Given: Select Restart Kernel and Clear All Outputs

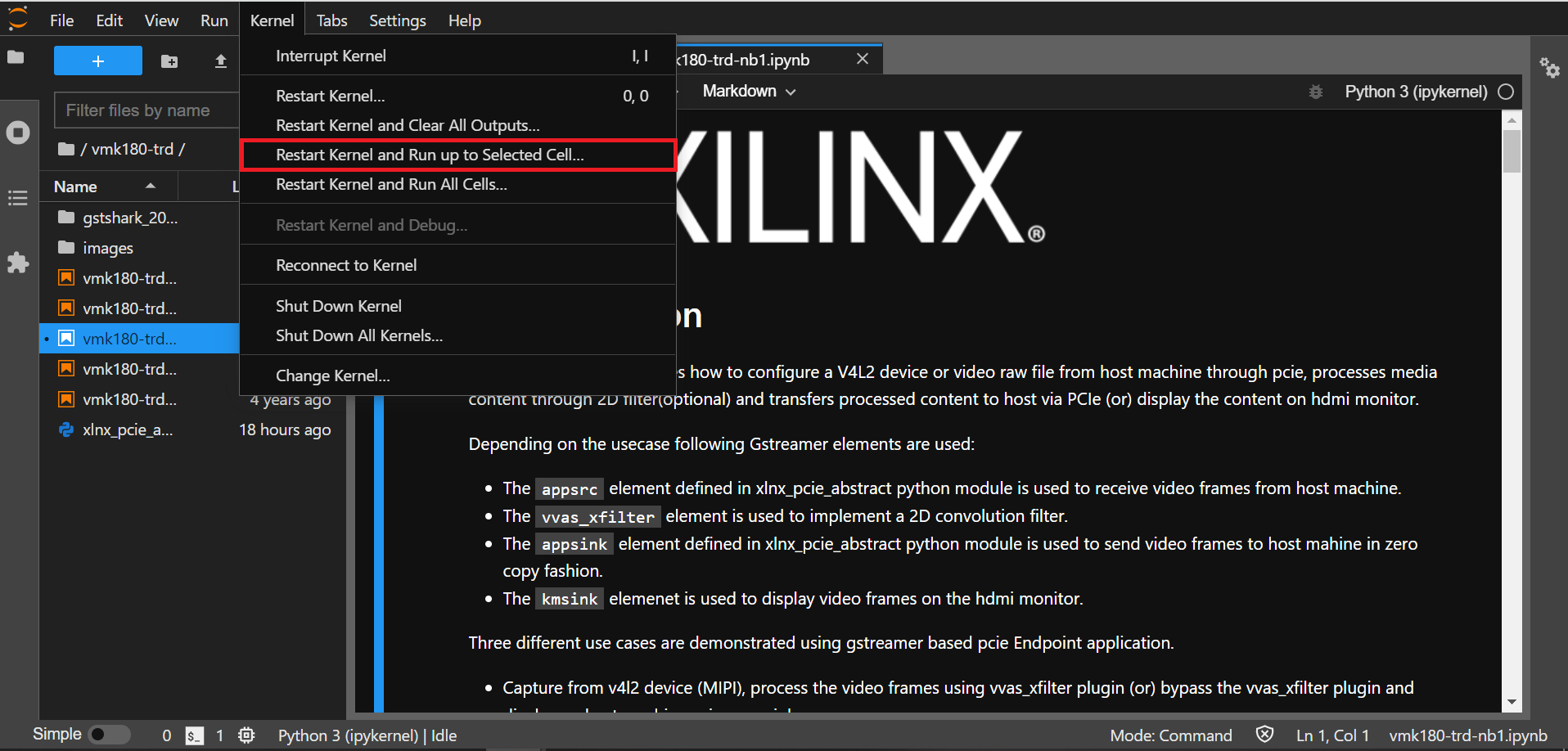Looking at the screenshot, I should point(458,125).
